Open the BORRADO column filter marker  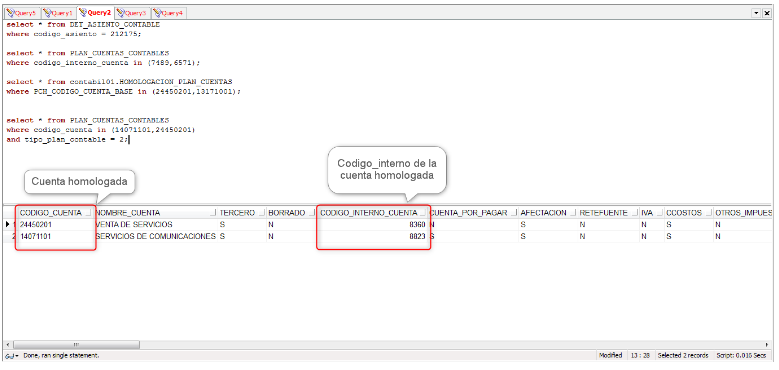pyautogui.click(x=311, y=213)
